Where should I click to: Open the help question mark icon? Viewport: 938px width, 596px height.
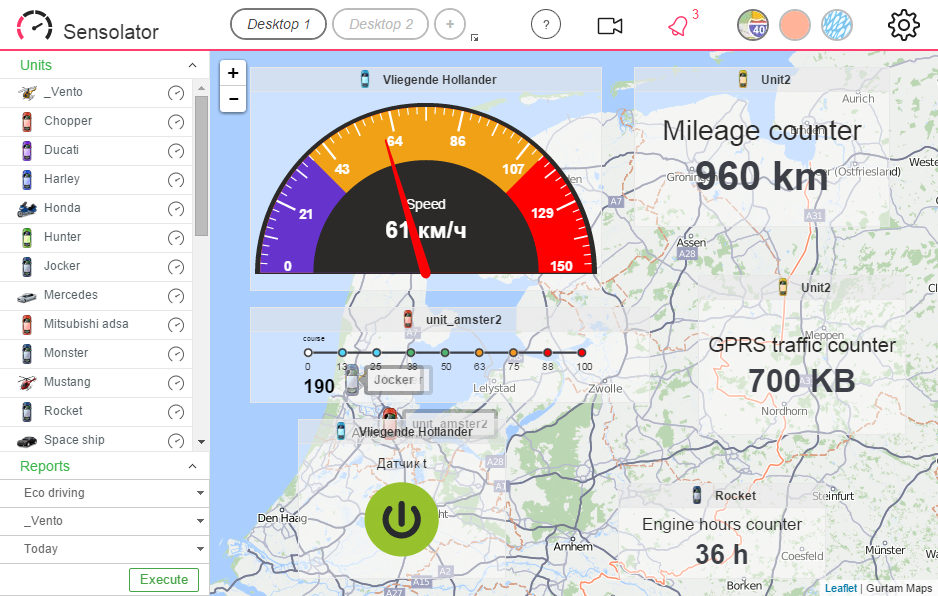[546, 25]
